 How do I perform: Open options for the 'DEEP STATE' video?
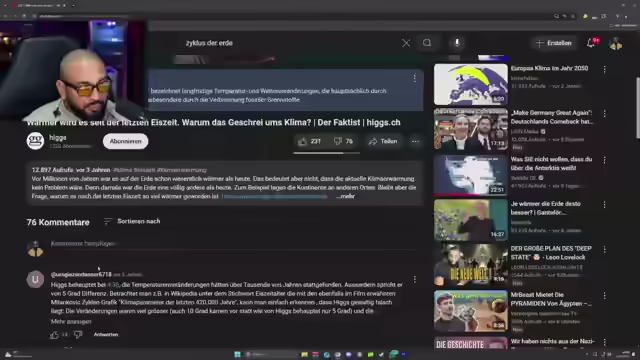point(604,249)
